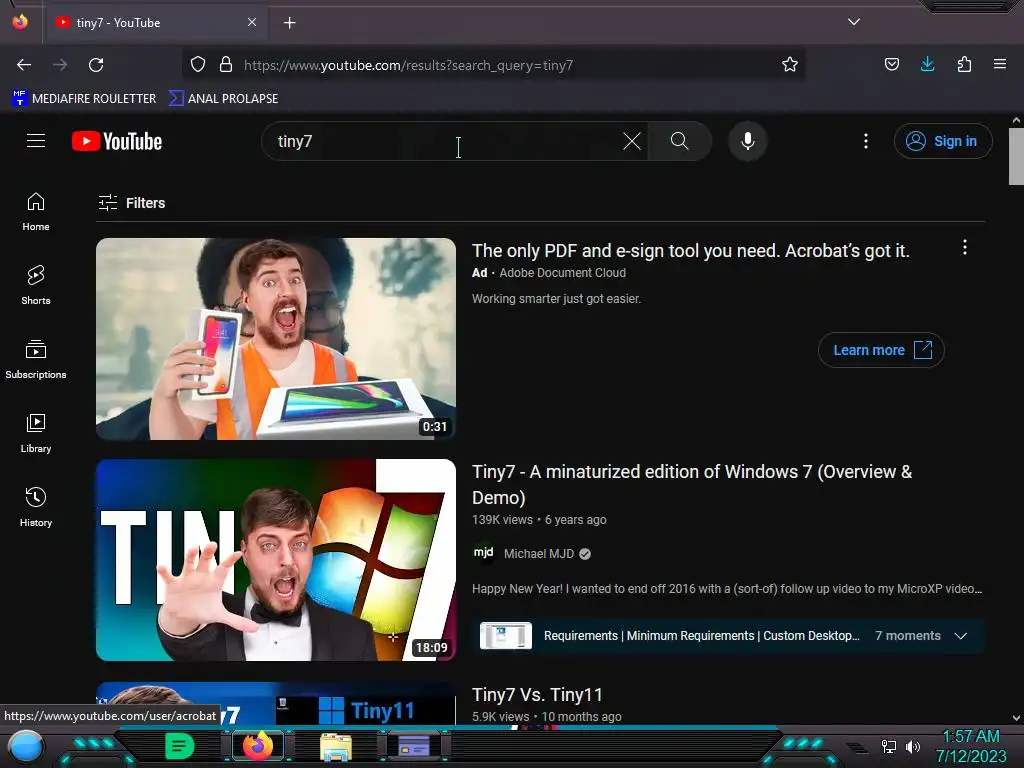Go back with the browser back arrow
This screenshot has height=768, width=1024.
click(24, 65)
